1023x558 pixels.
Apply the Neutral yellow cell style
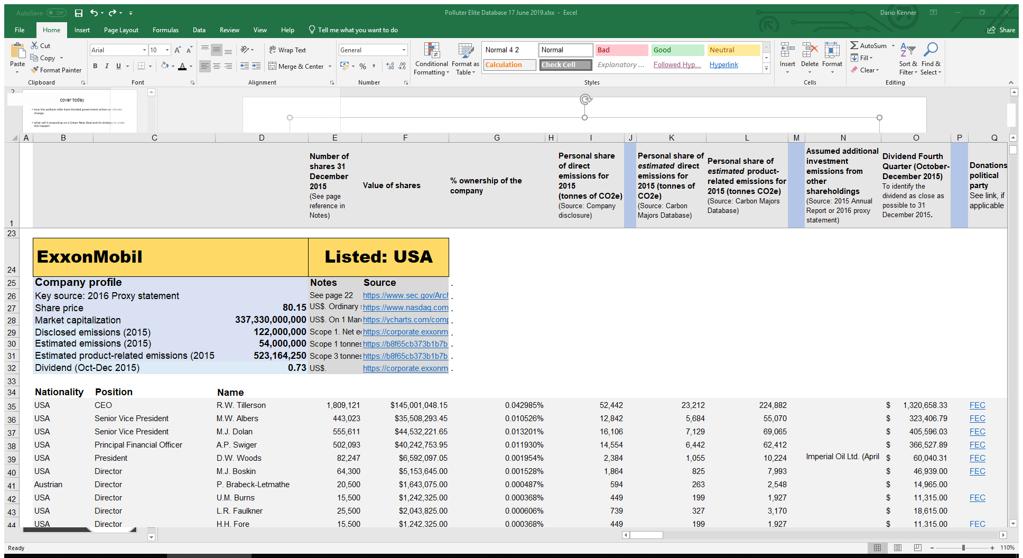733,50
